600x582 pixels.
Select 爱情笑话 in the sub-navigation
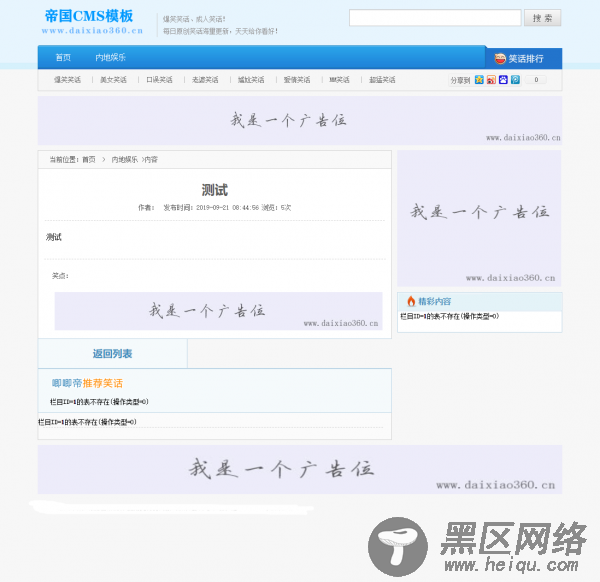297,80
